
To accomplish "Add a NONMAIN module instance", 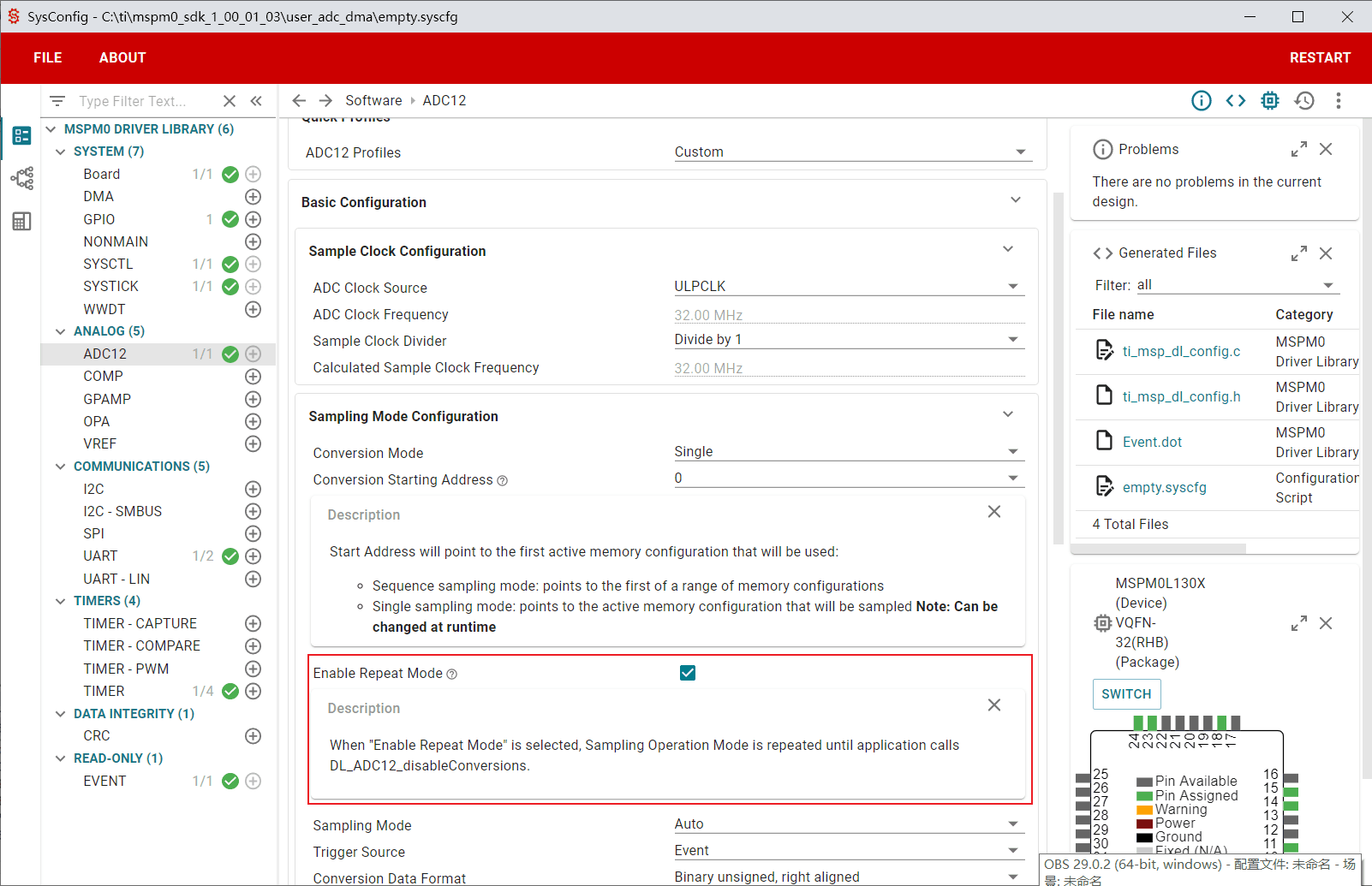I will [253, 241].
